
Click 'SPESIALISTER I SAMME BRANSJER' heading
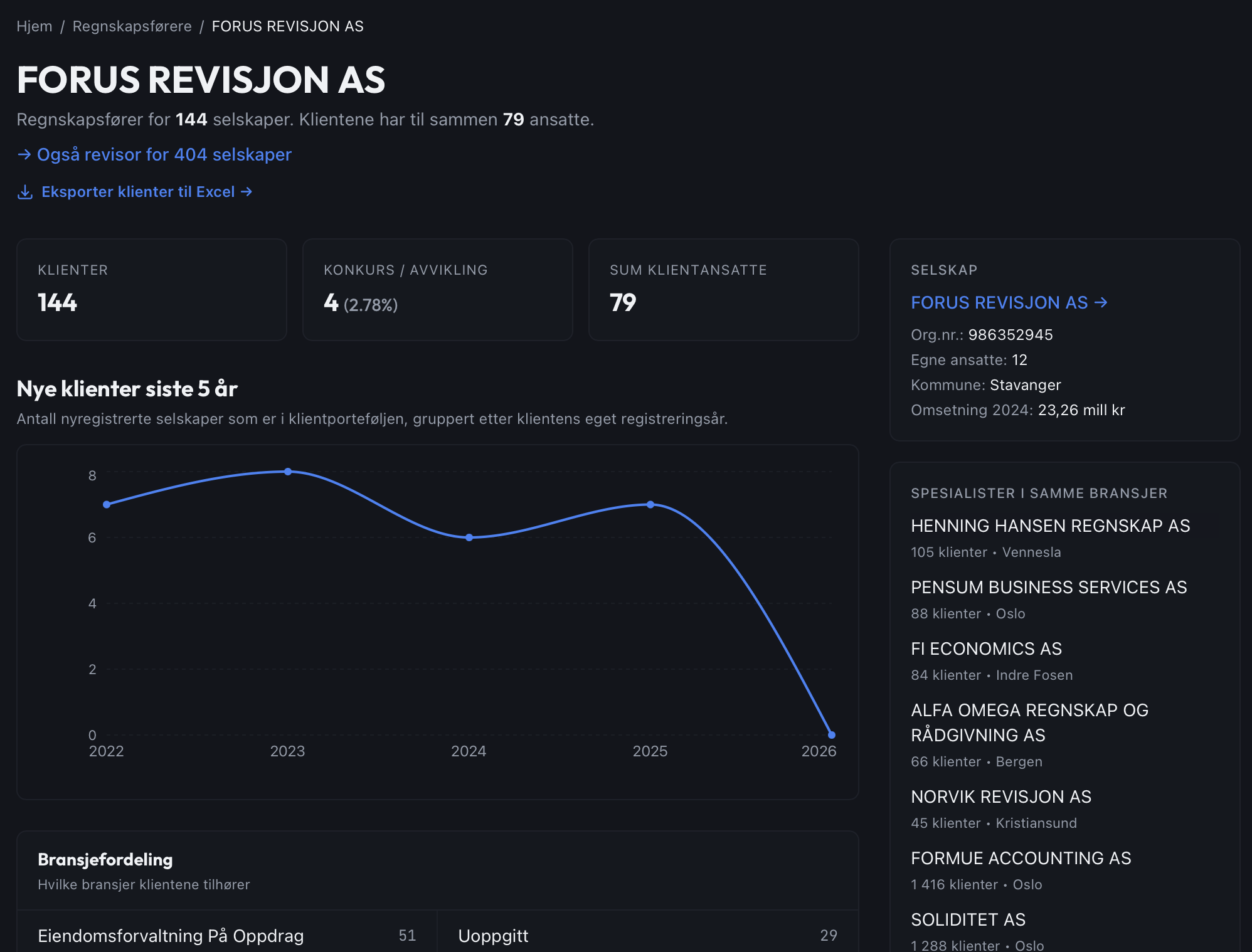tap(1039, 494)
